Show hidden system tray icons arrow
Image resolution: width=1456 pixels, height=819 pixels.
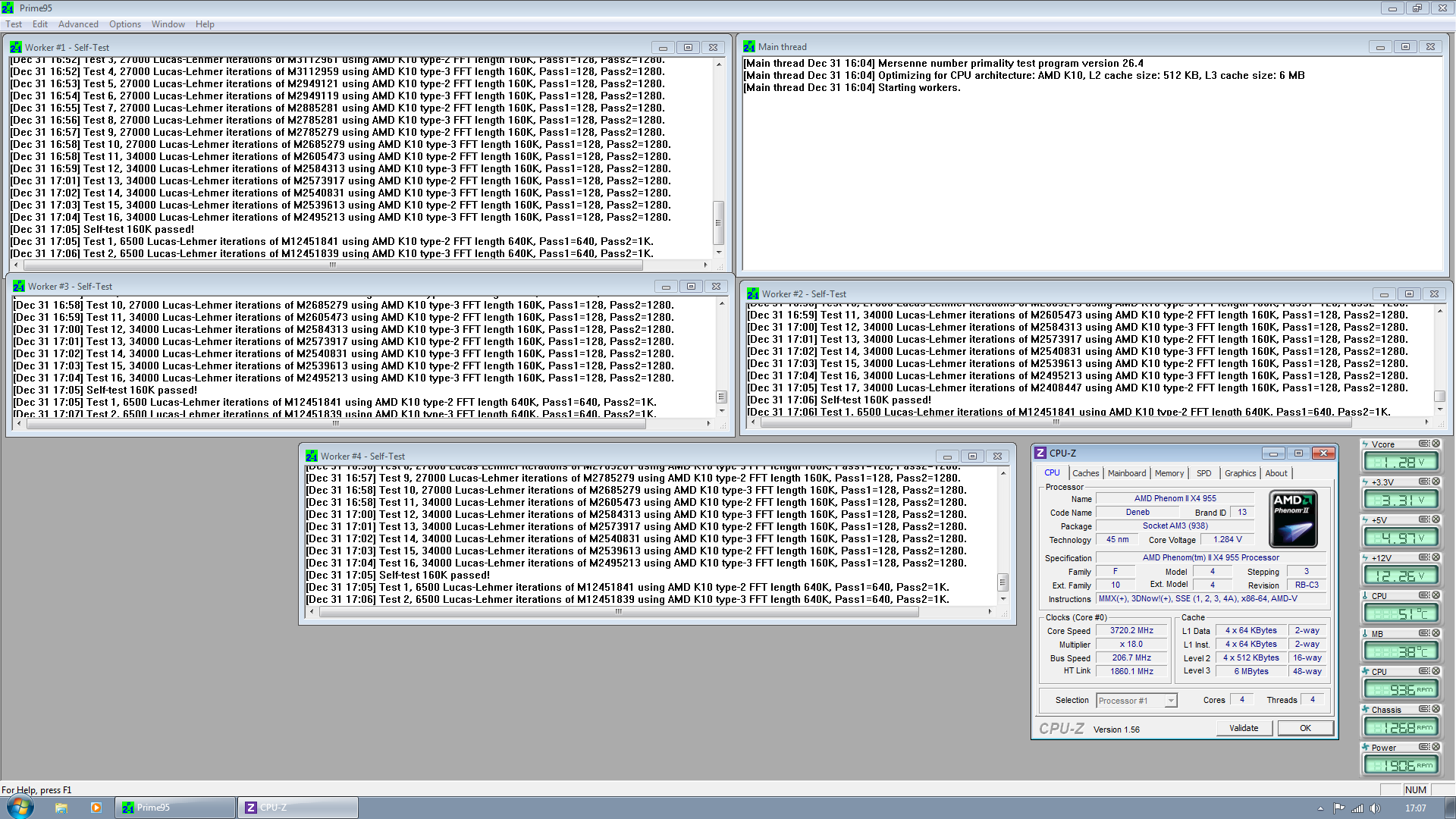point(1321,808)
